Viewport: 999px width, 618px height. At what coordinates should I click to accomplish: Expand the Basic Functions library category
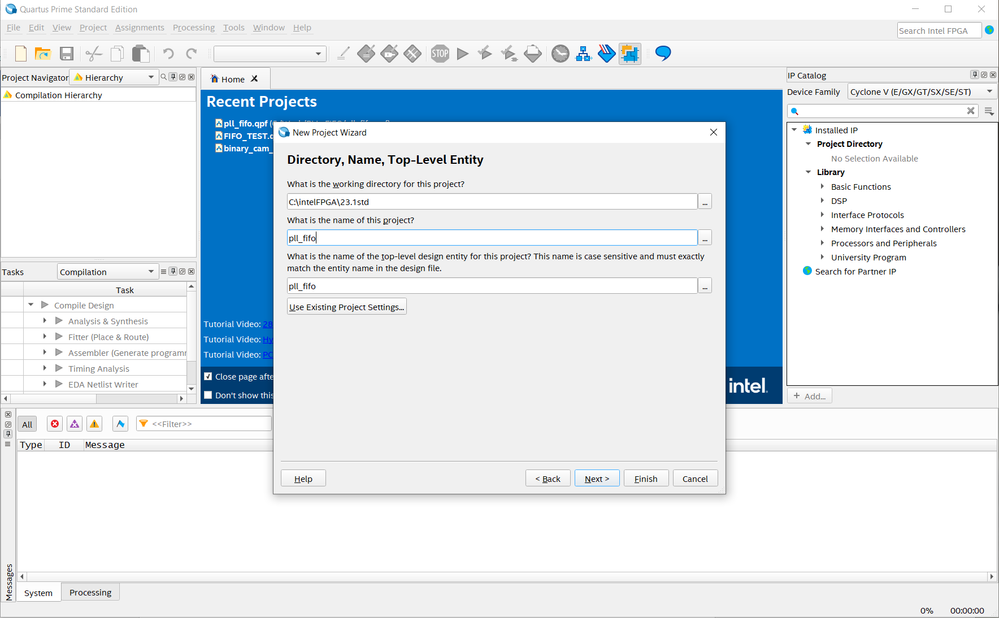822,187
